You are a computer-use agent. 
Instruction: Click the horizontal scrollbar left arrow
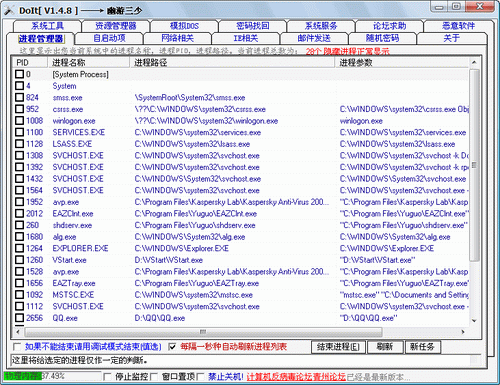click(18, 332)
